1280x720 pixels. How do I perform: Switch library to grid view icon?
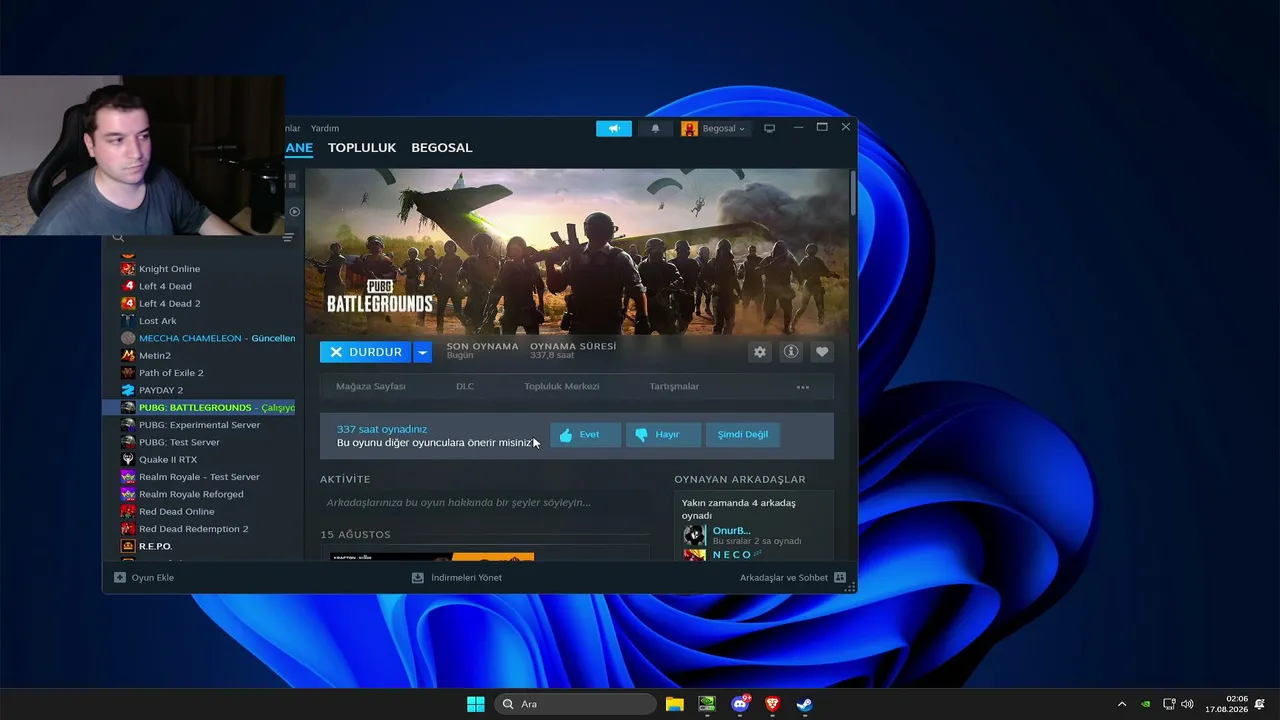tap(291, 181)
